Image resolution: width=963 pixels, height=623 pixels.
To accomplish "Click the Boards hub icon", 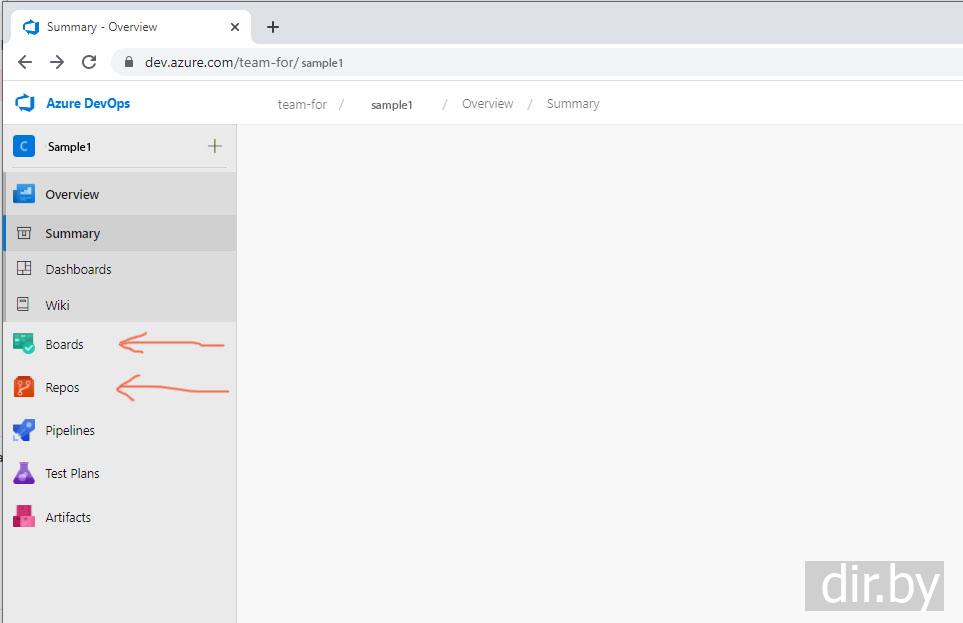I will click(x=24, y=343).
